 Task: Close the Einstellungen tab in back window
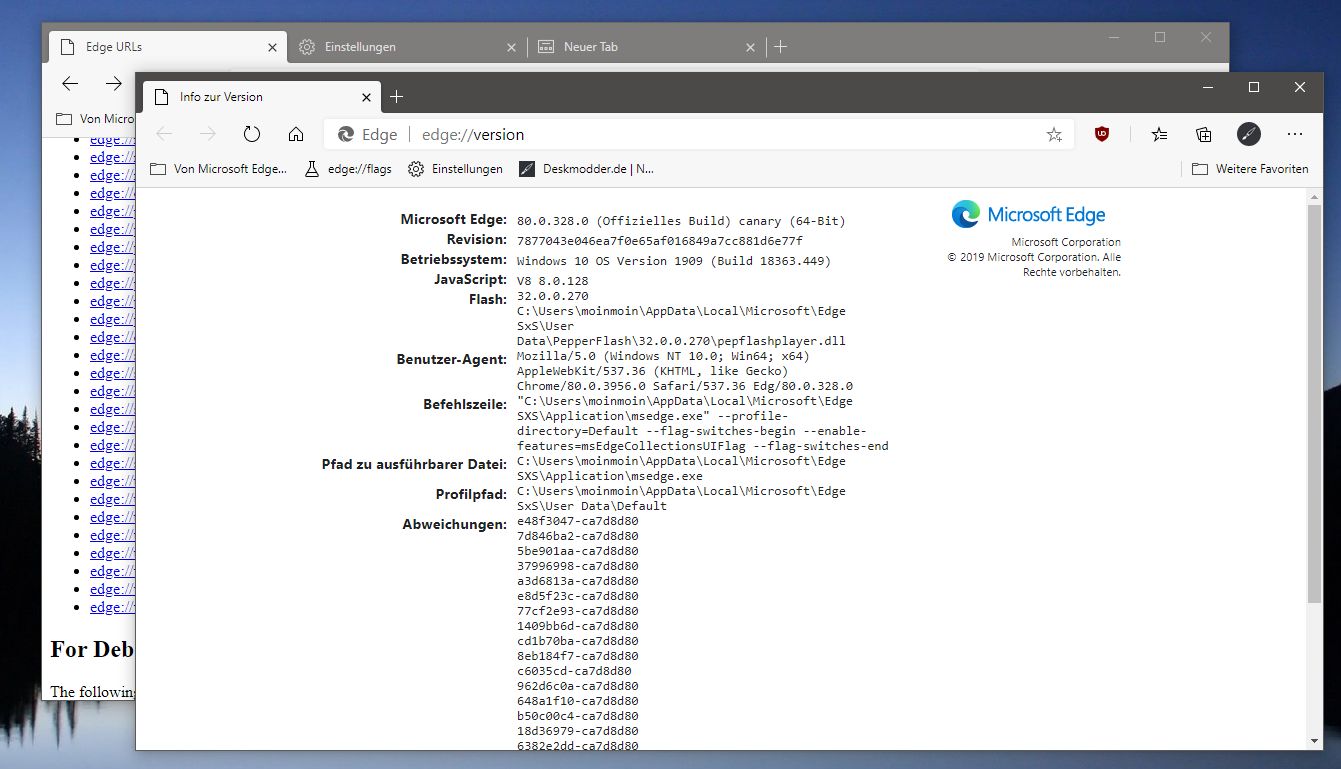click(x=511, y=47)
